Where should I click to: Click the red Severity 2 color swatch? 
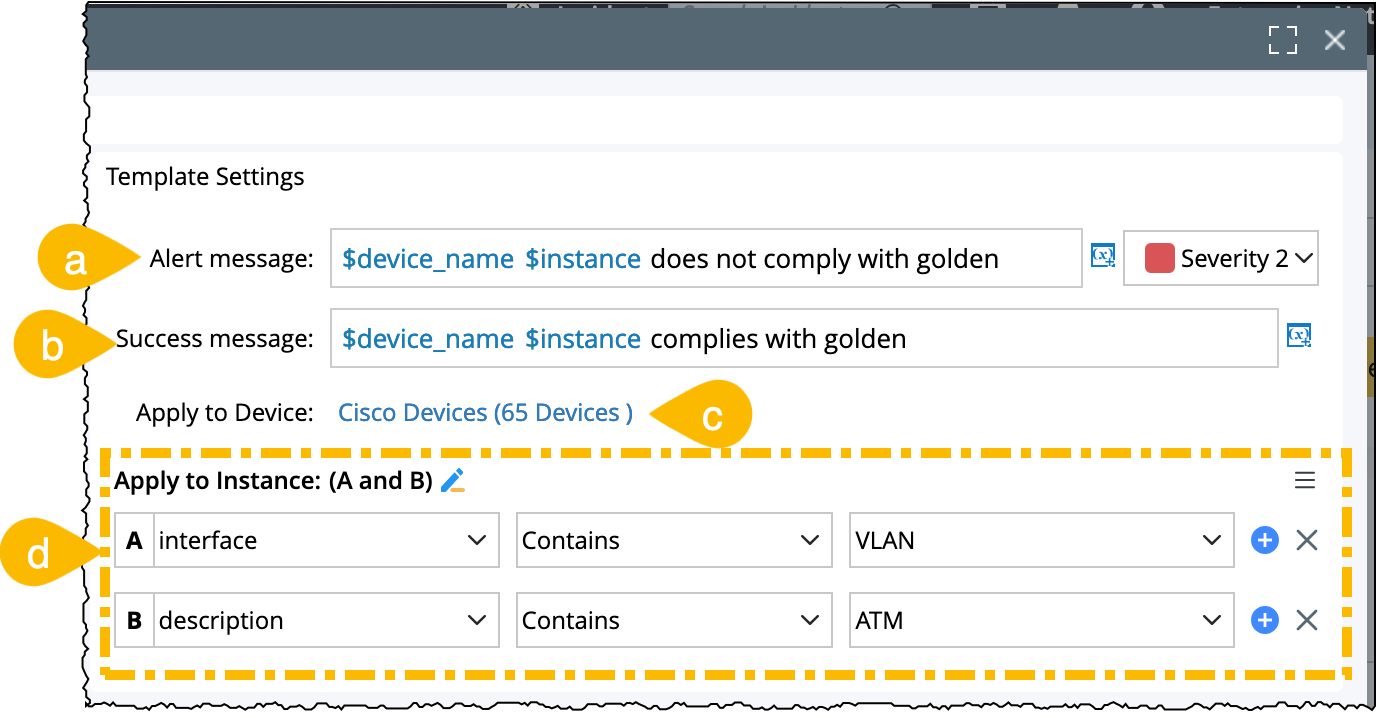(x=1159, y=259)
